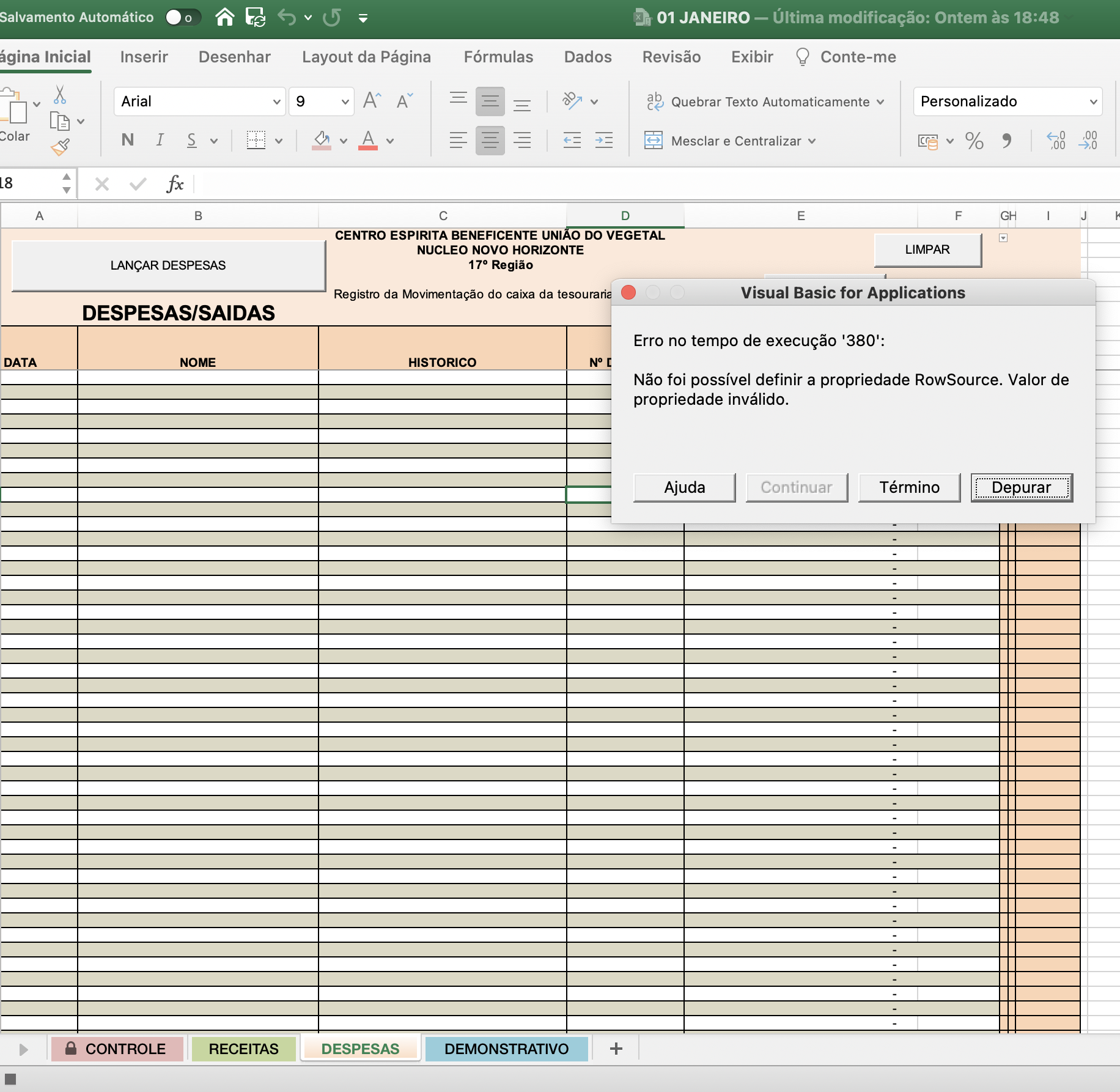Click the Increase Font Size icon

pyautogui.click(x=372, y=101)
